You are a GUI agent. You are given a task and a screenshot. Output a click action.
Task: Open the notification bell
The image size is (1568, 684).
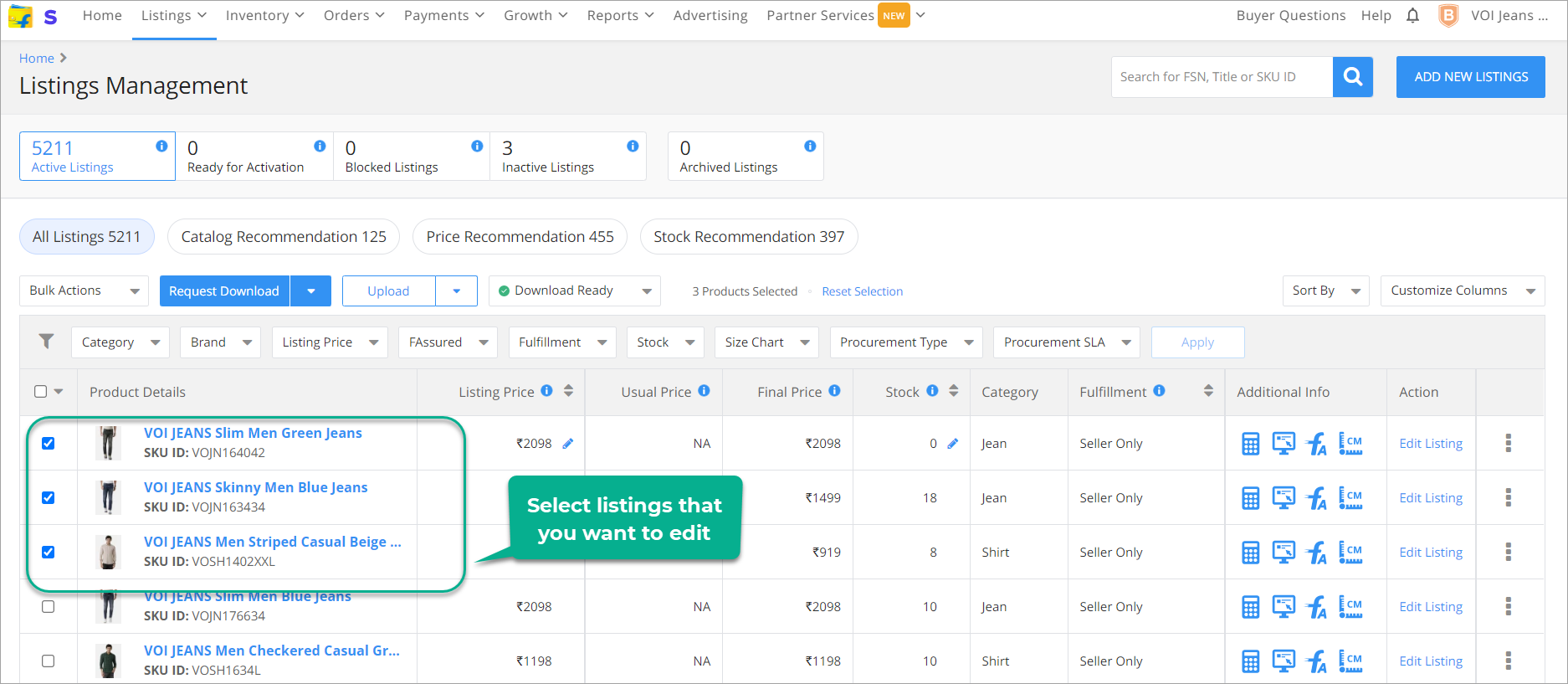[1412, 16]
